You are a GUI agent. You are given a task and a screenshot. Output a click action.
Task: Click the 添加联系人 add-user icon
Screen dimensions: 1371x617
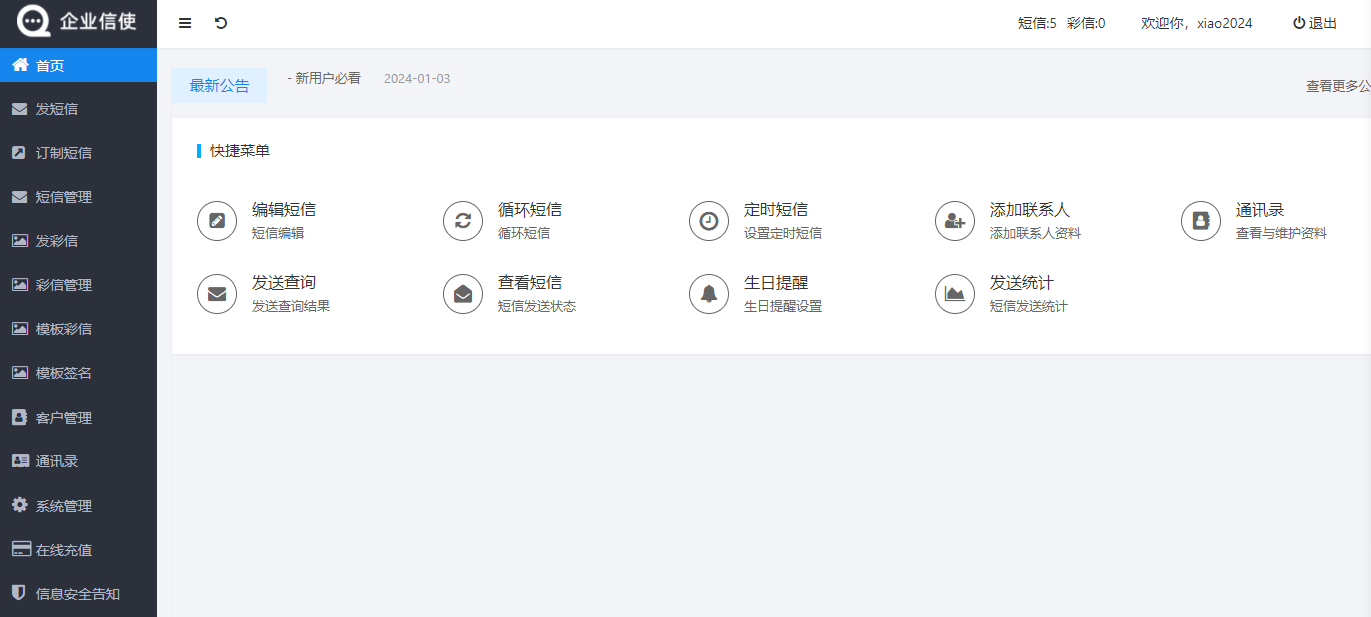click(x=955, y=221)
